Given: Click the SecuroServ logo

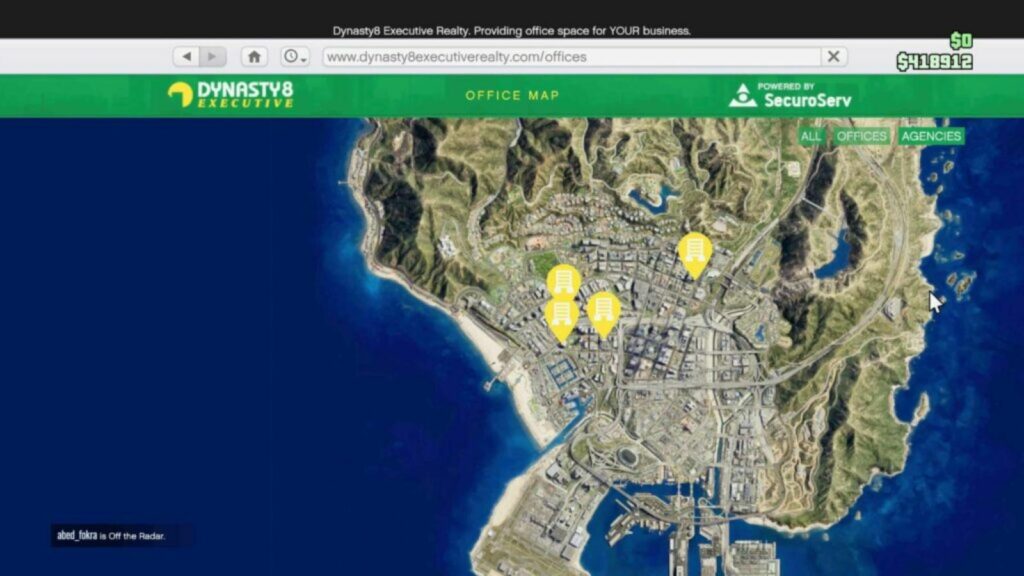Looking at the screenshot, I should pos(795,95).
